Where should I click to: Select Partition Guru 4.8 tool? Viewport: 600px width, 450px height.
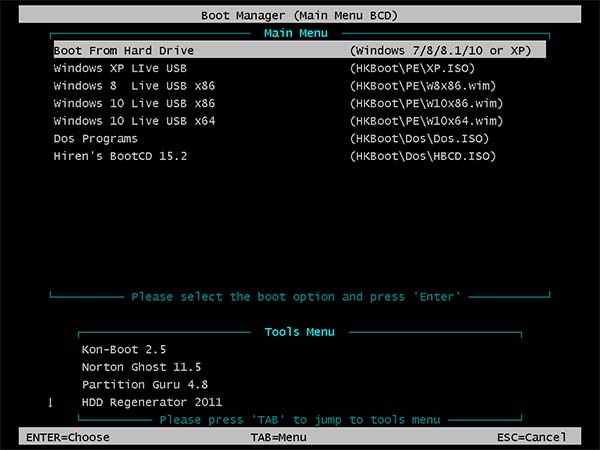pyautogui.click(x=145, y=385)
